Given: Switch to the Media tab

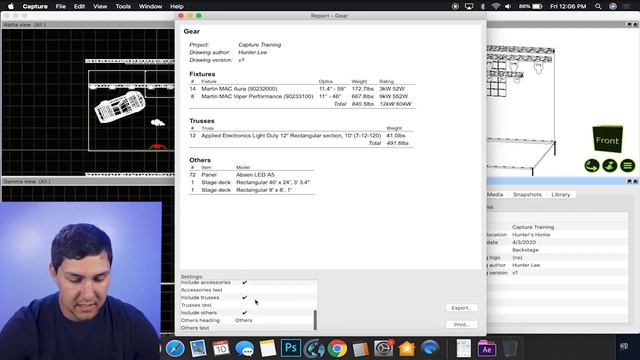Looking at the screenshot, I should [x=495, y=195].
